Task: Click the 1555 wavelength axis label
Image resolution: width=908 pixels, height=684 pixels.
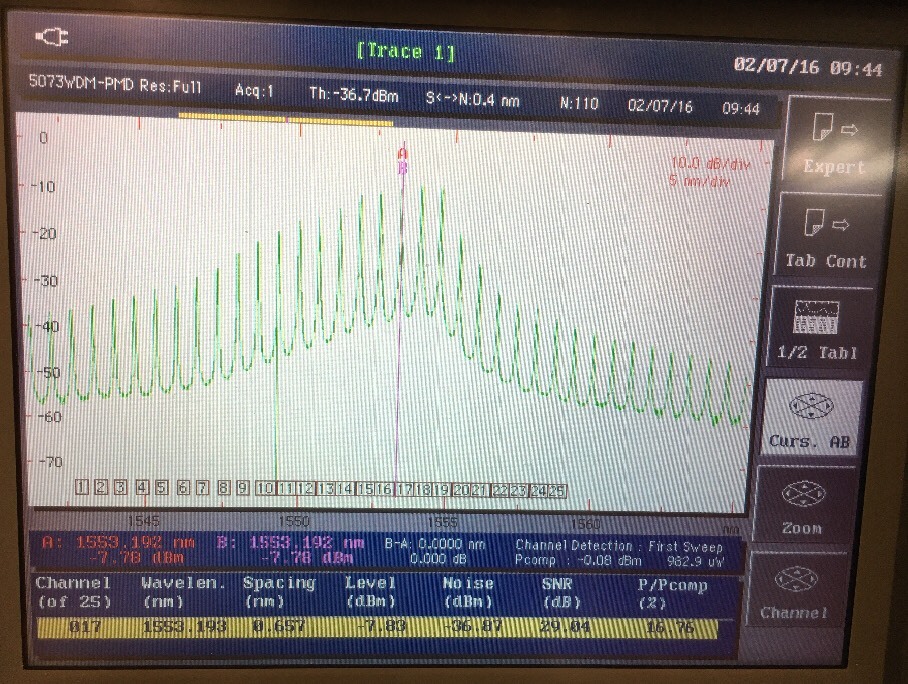Action: [x=442, y=522]
